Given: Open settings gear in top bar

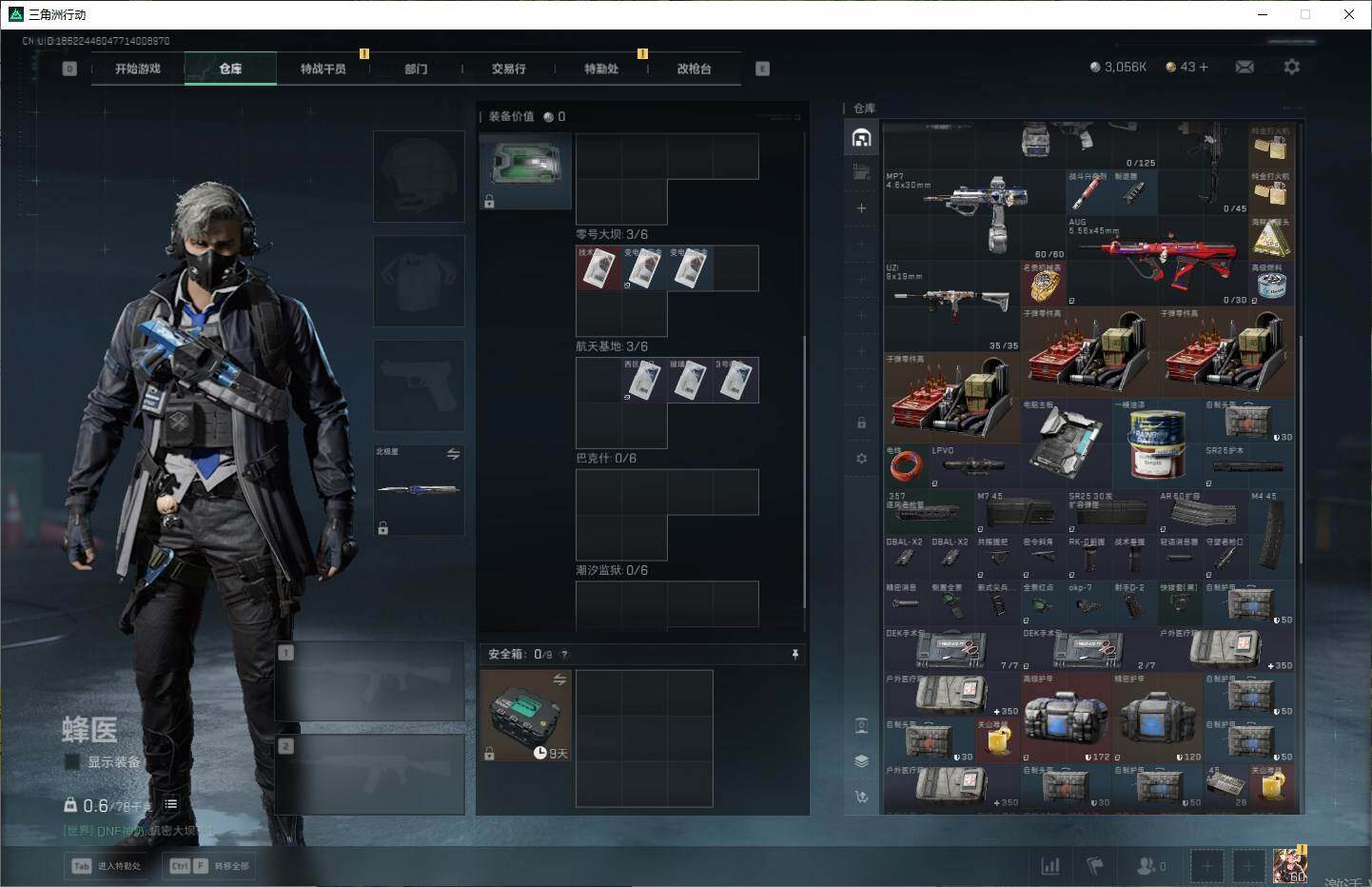Looking at the screenshot, I should click(1291, 67).
